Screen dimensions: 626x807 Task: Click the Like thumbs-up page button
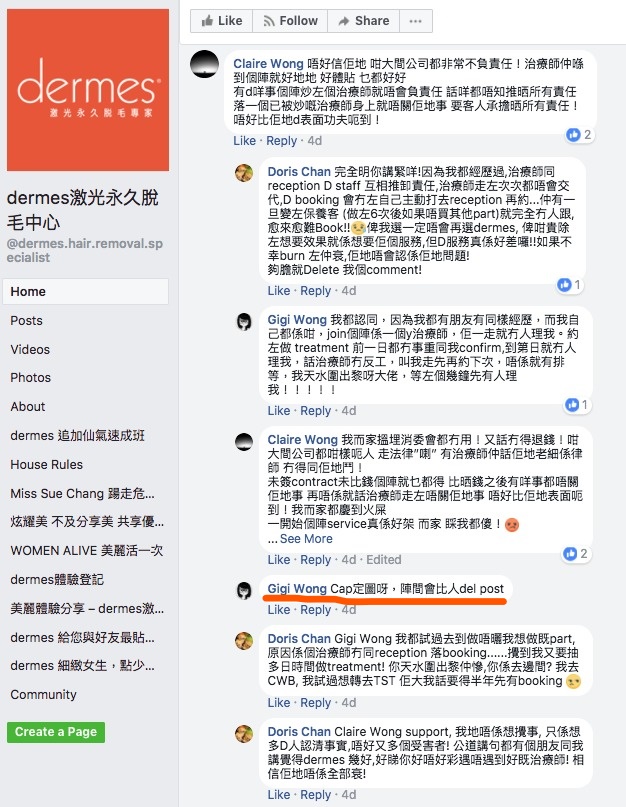point(221,21)
